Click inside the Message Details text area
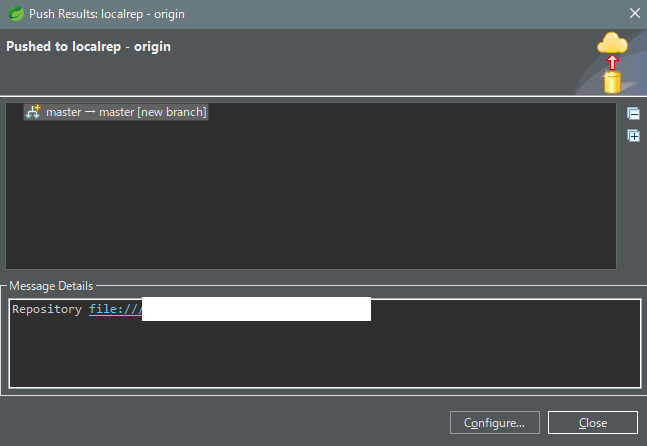The height and width of the screenshot is (446, 647). [325, 343]
